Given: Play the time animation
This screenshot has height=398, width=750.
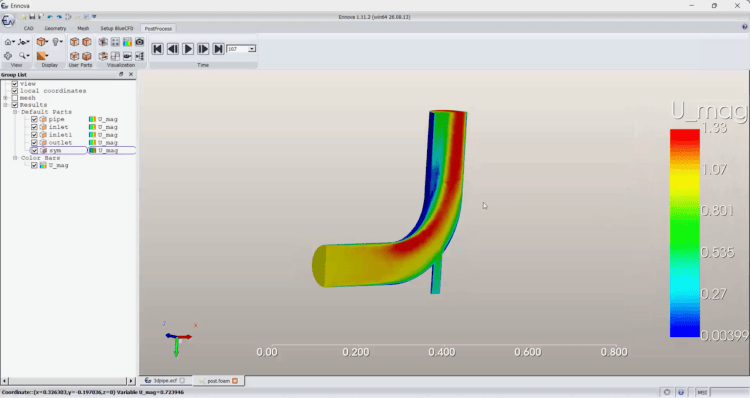Looking at the screenshot, I should (188, 49).
